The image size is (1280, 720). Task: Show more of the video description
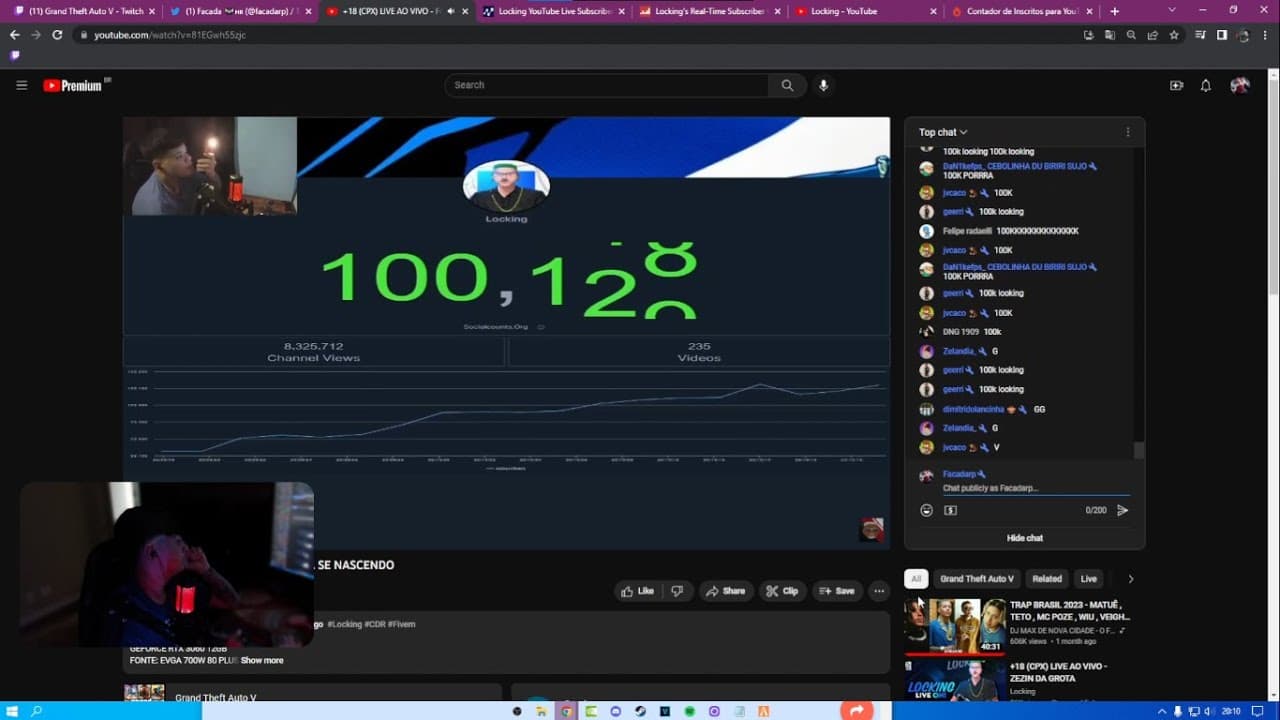point(262,660)
